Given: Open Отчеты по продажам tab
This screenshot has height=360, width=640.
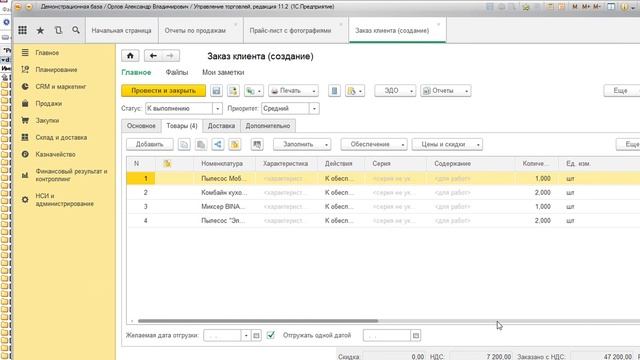Looking at the screenshot, I should (195, 31).
